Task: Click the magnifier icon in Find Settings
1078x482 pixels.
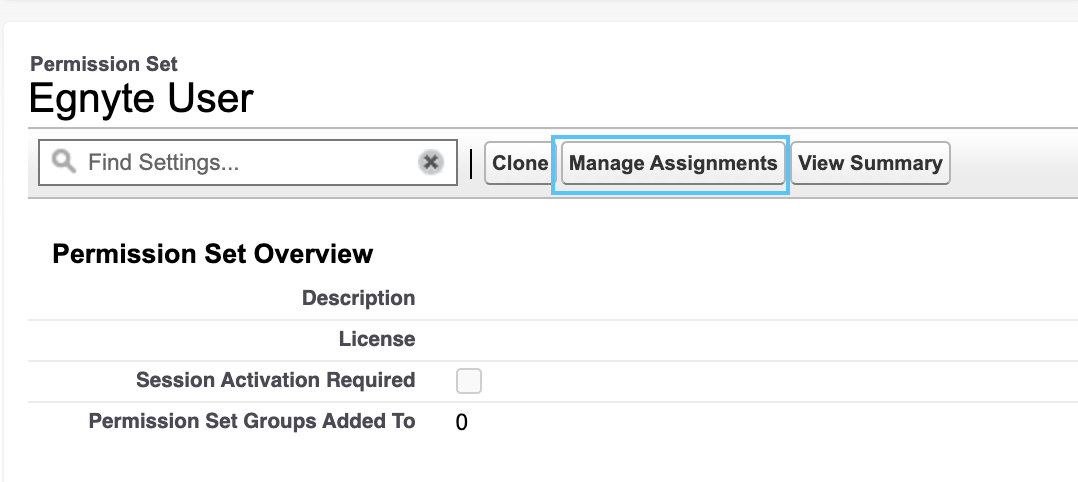Action: pos(64,162)
